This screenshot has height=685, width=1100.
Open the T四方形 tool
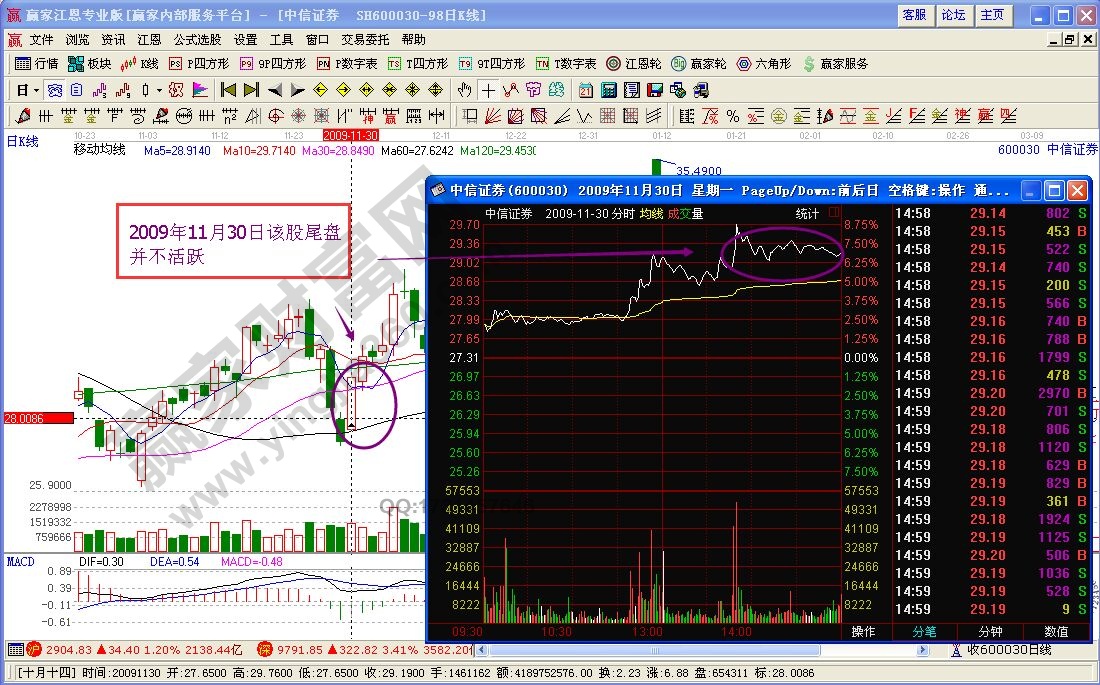[417, 64]
